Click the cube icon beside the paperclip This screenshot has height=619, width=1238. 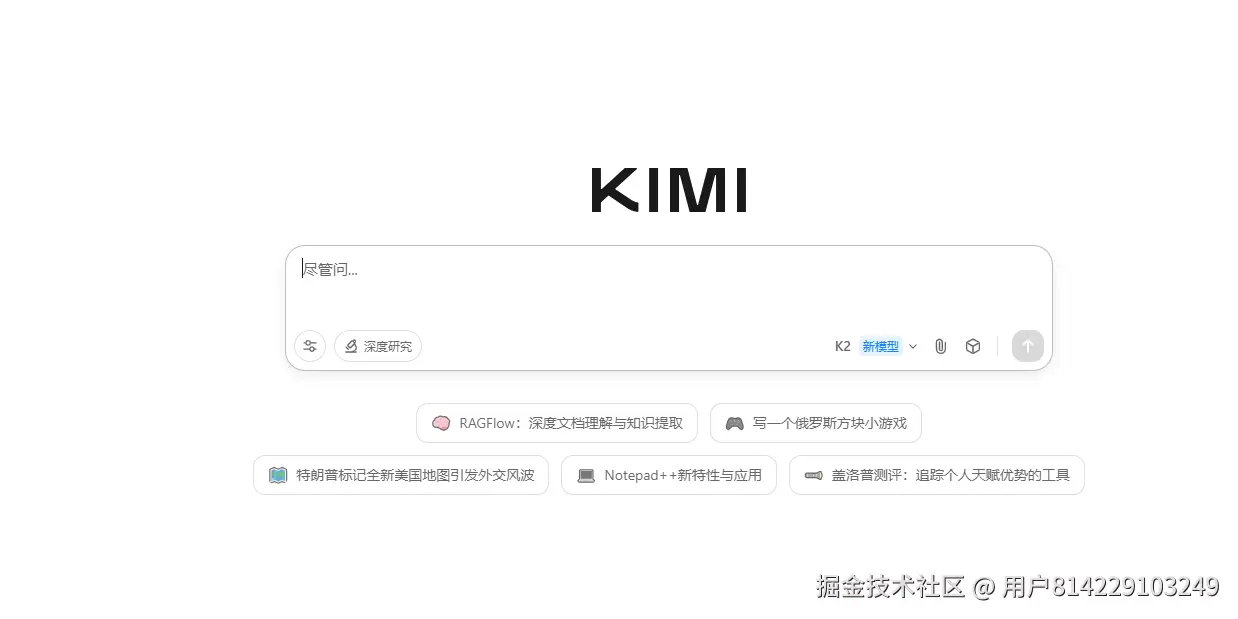pyautogui.click(x=973, y=346)
